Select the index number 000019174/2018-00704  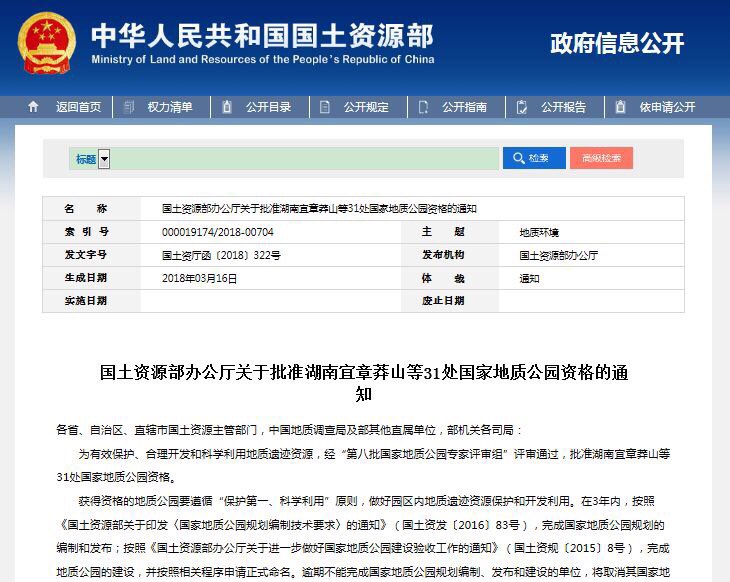pyautogui.click(x=217, y=232)
